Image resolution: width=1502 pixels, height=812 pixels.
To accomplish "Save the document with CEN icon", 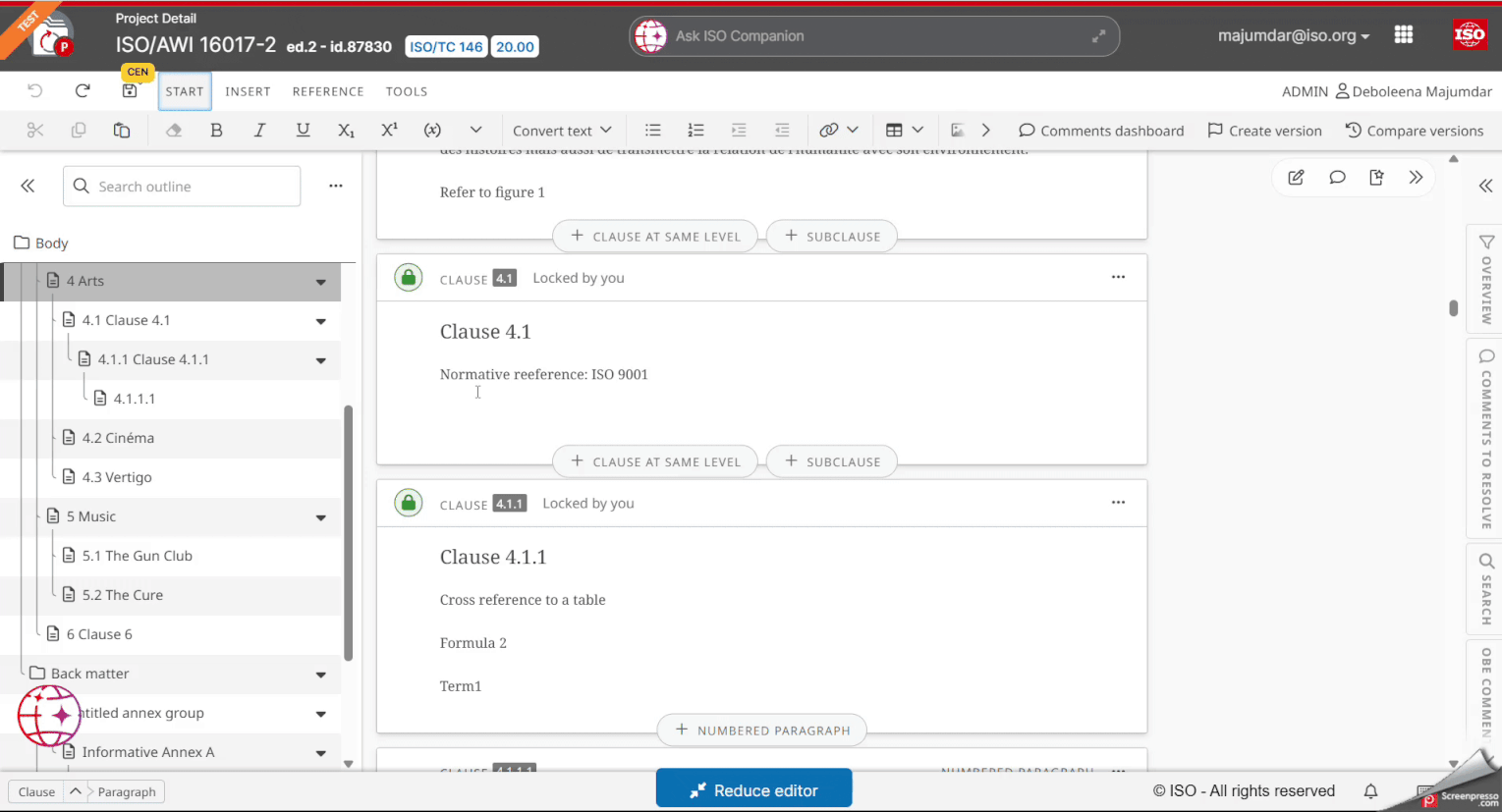I will (x=130, y=91).
